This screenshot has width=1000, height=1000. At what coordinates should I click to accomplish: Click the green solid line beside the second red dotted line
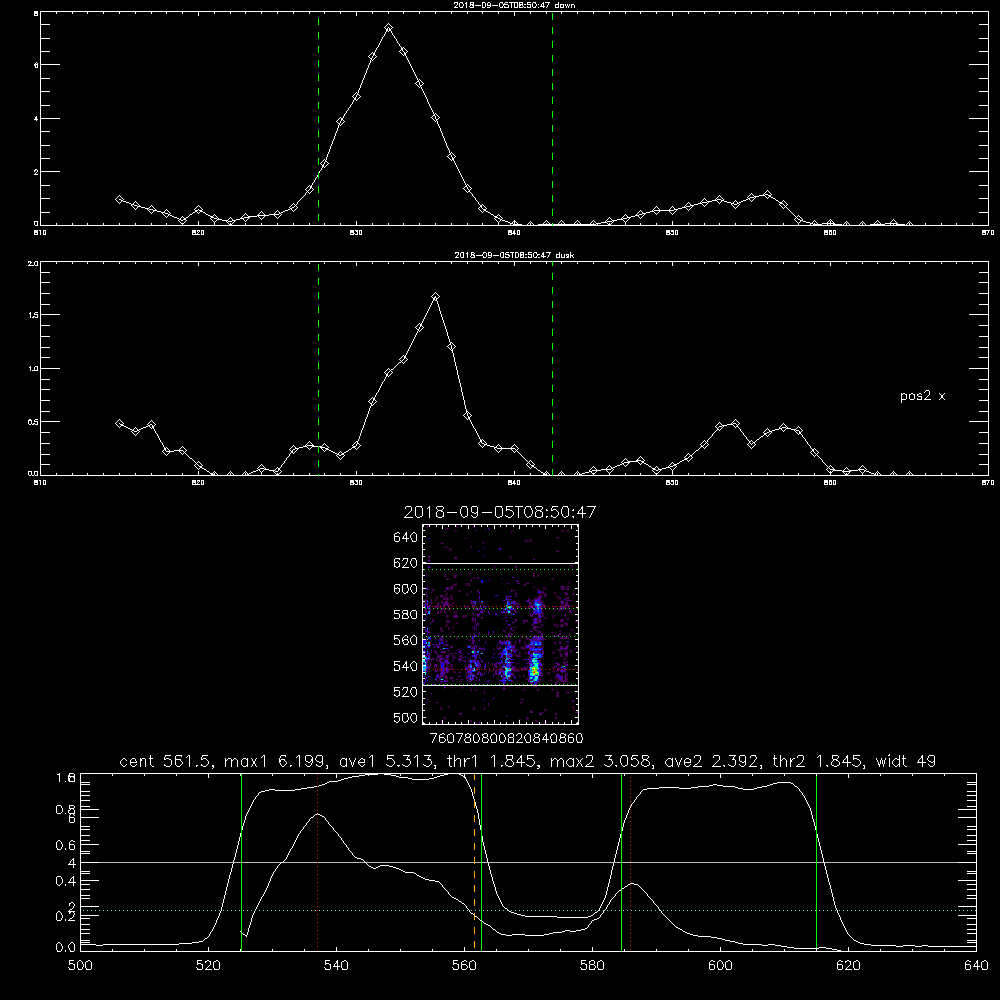pos(621,862)
